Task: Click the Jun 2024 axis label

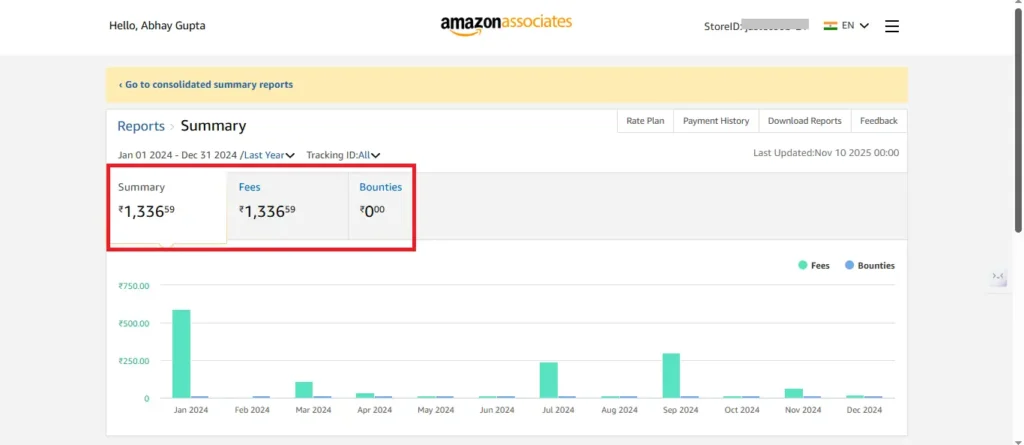Action: [496, 410]
